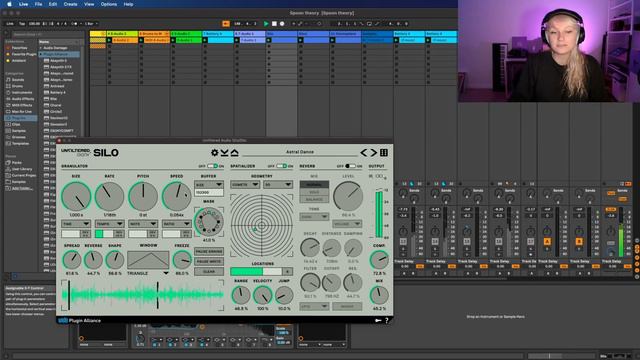Click the SILO load preset up-arrow icon

pos(235,153)
